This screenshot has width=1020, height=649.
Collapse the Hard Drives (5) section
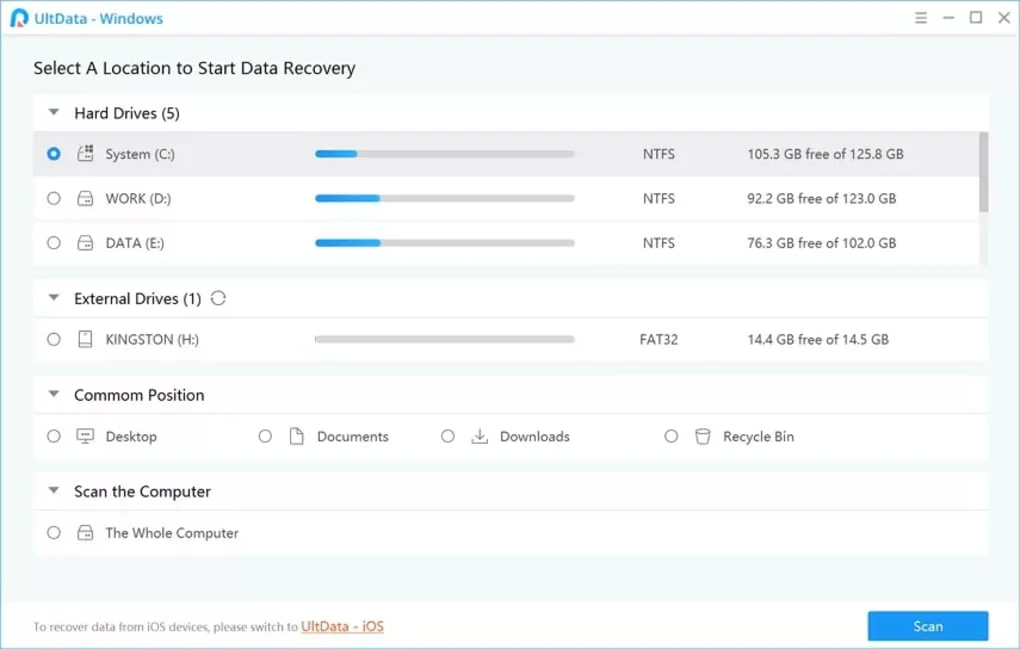54,113
